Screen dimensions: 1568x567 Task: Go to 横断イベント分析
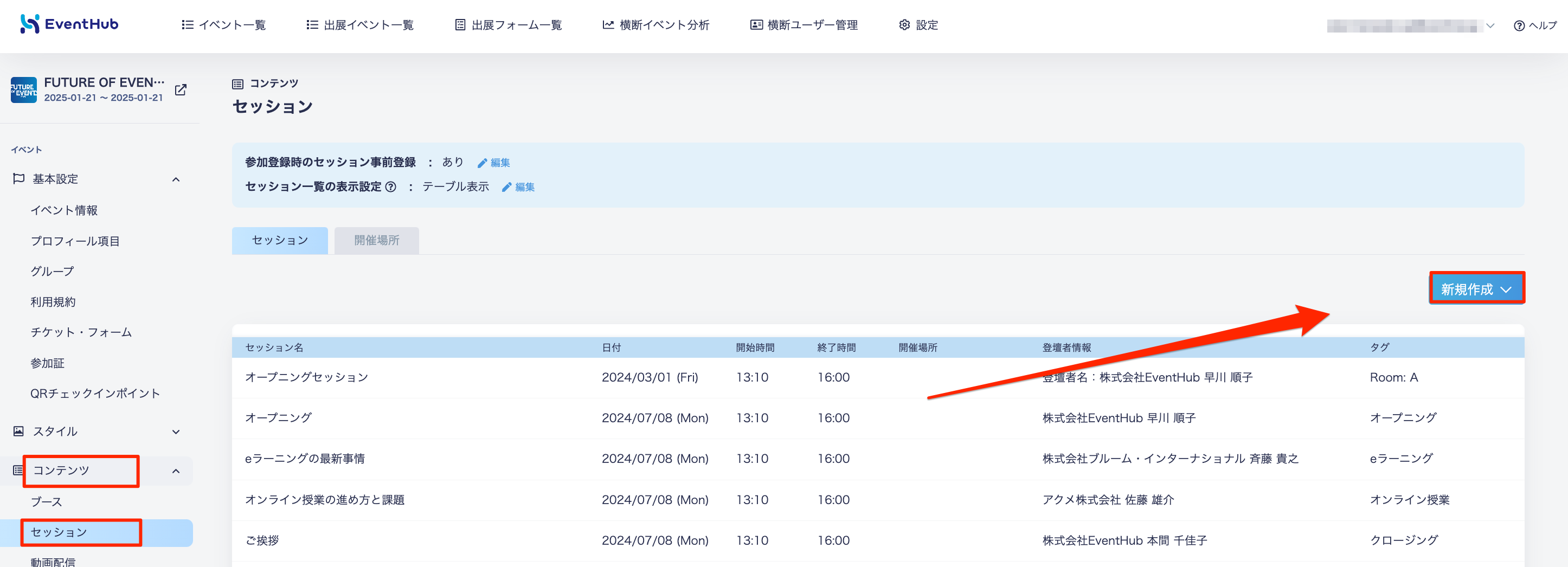click(656, 25)
